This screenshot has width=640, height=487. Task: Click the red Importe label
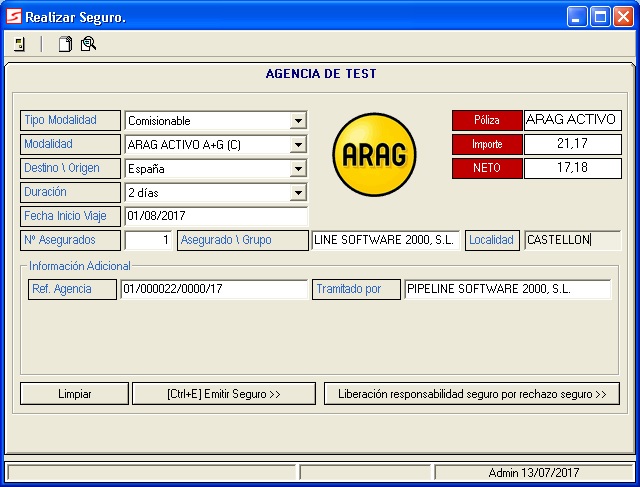point(487,144)
